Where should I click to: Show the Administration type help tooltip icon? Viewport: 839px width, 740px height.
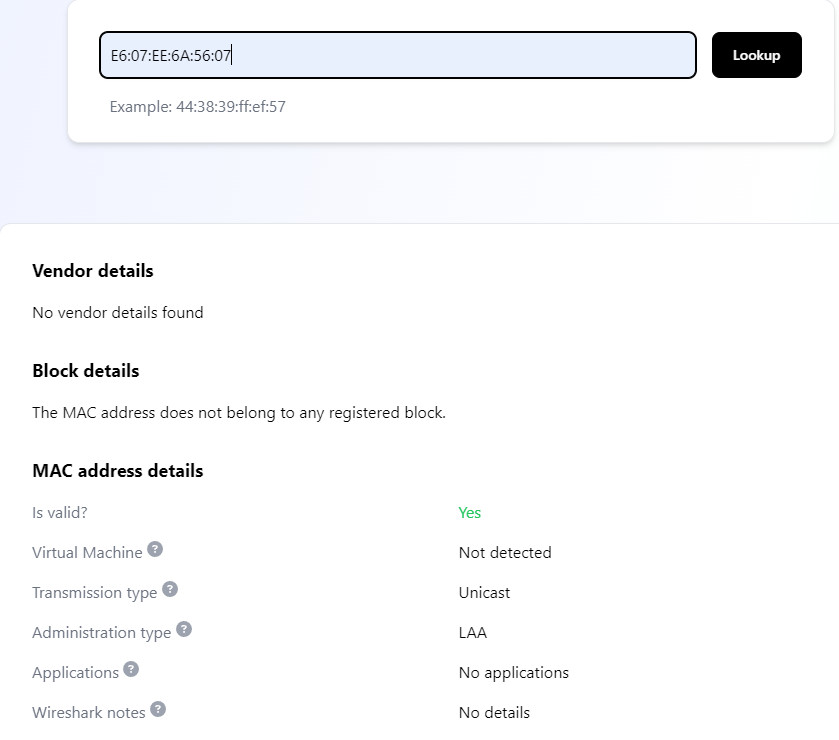184,629
